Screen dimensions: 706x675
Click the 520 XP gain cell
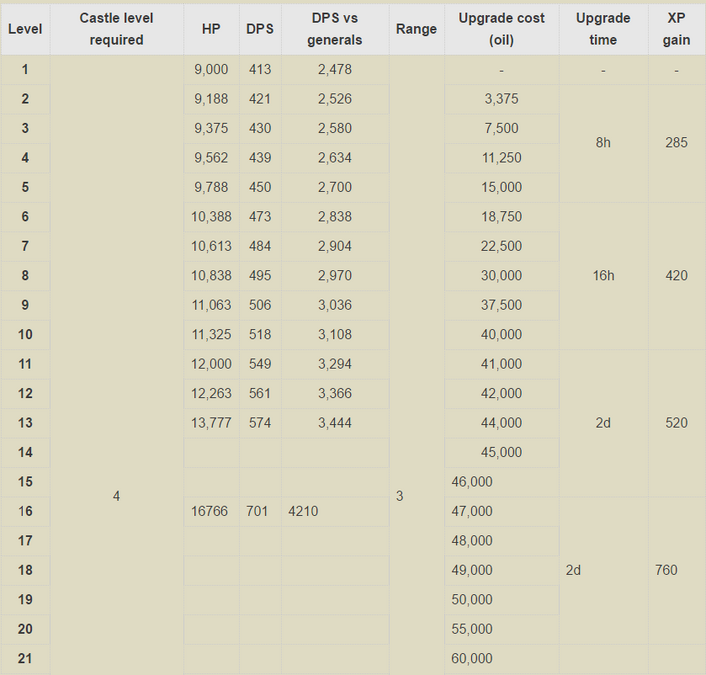676,423
